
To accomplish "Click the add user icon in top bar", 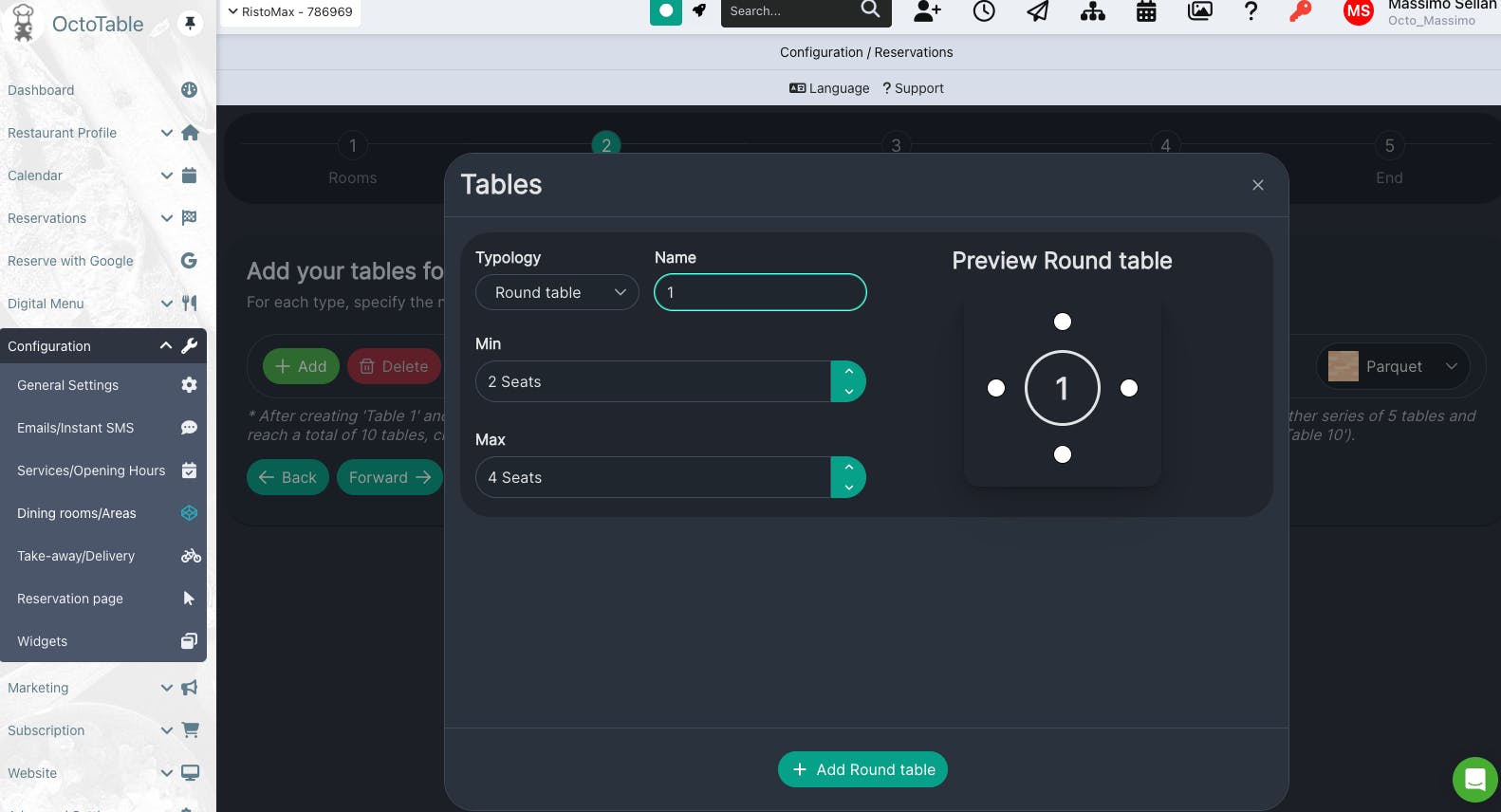I will tap(927, 11).
